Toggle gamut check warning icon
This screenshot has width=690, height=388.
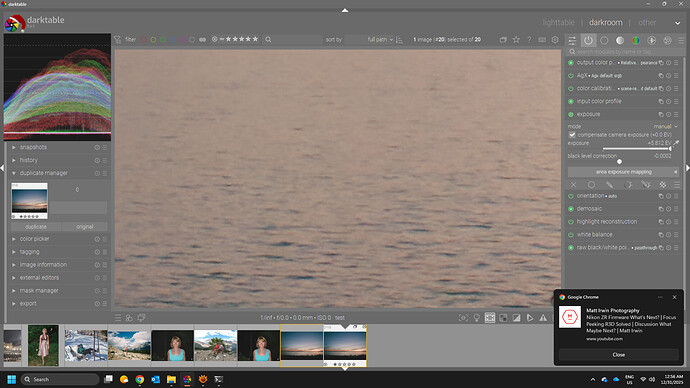[543, 318]
